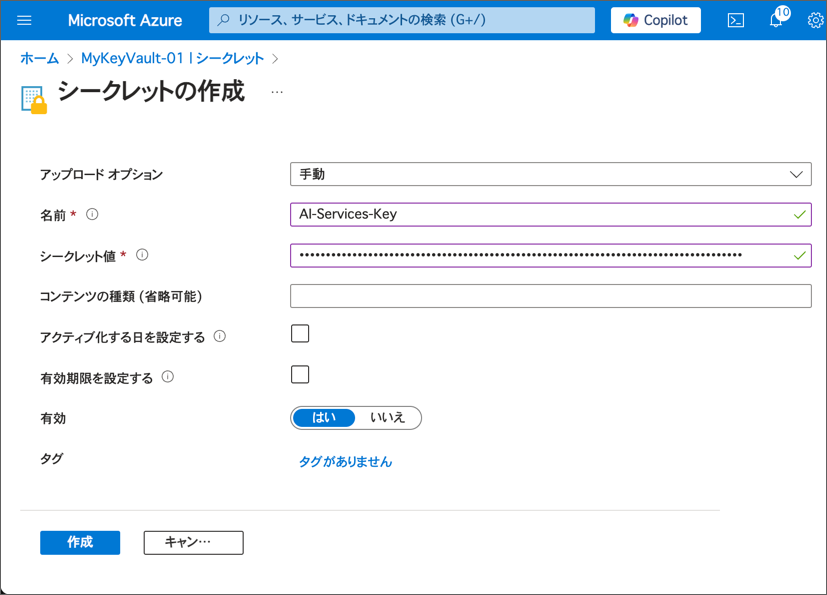Expand the アップロード オプション dropdown
The image size is (827, 595).
pyautogui.click(x=551, y=174)
